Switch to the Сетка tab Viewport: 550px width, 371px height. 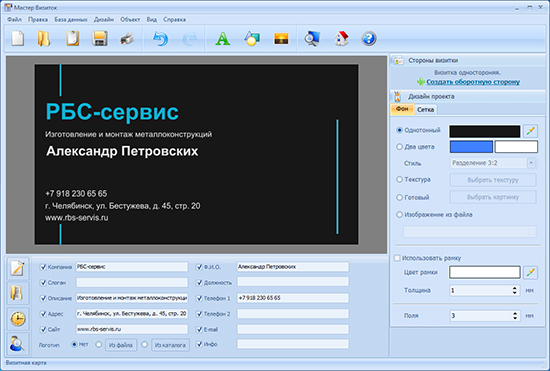425,109
